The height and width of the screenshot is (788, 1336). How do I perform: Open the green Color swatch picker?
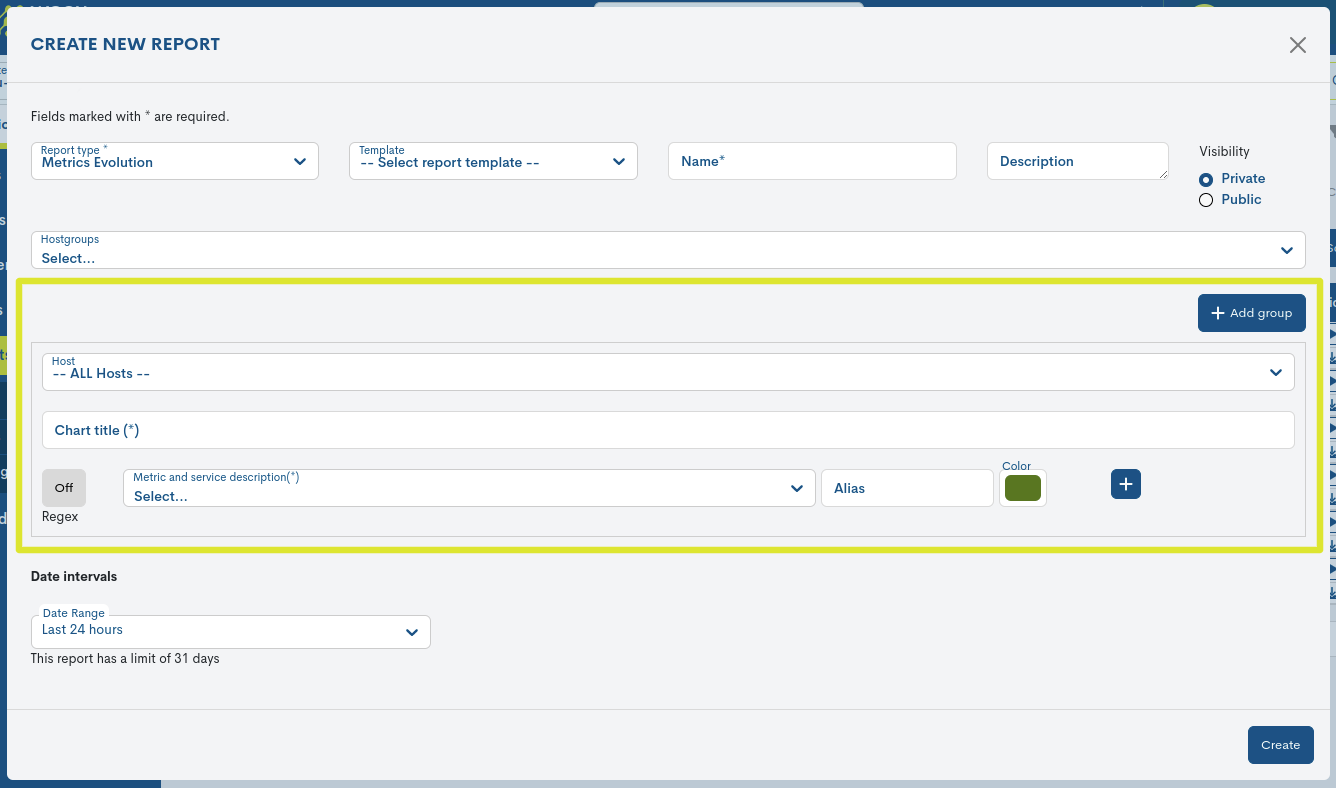click(x=1023, y=488)
